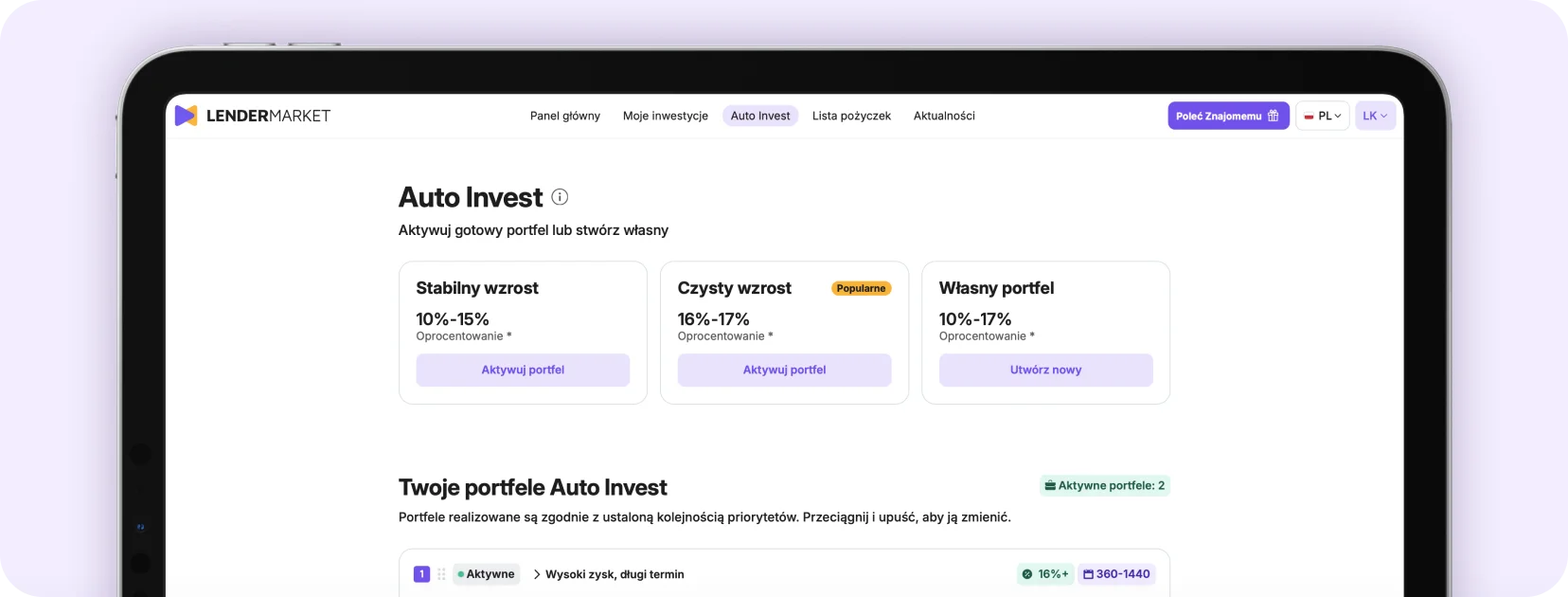The height and width of the screenshot is (597, 1568).
Task: Click the Lendermarket logo icon
Action: (187, 116)
